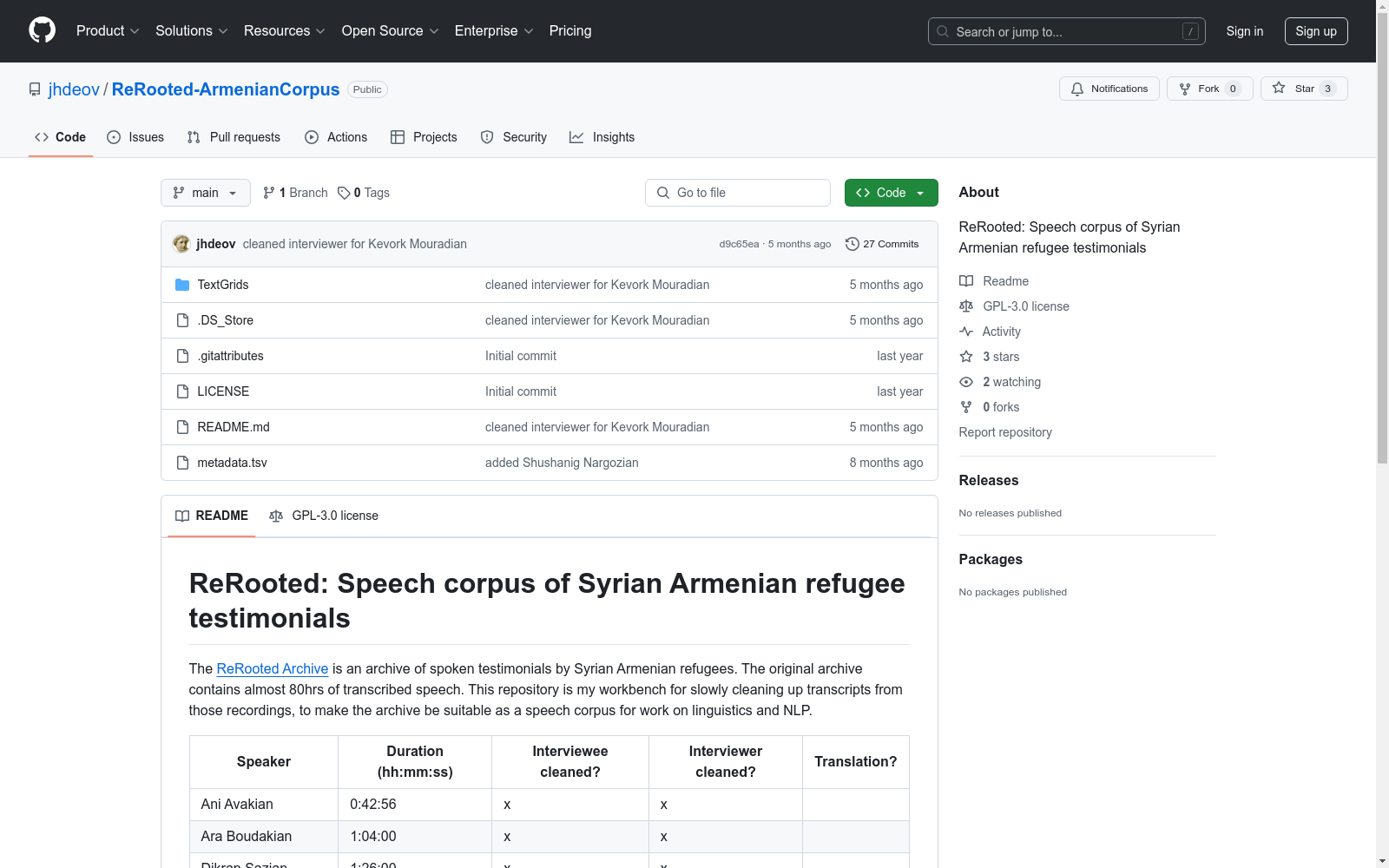Click the Releases heading link
Image resolution: width=1389 pixels, height=868 pixels.
pos(989,480)
